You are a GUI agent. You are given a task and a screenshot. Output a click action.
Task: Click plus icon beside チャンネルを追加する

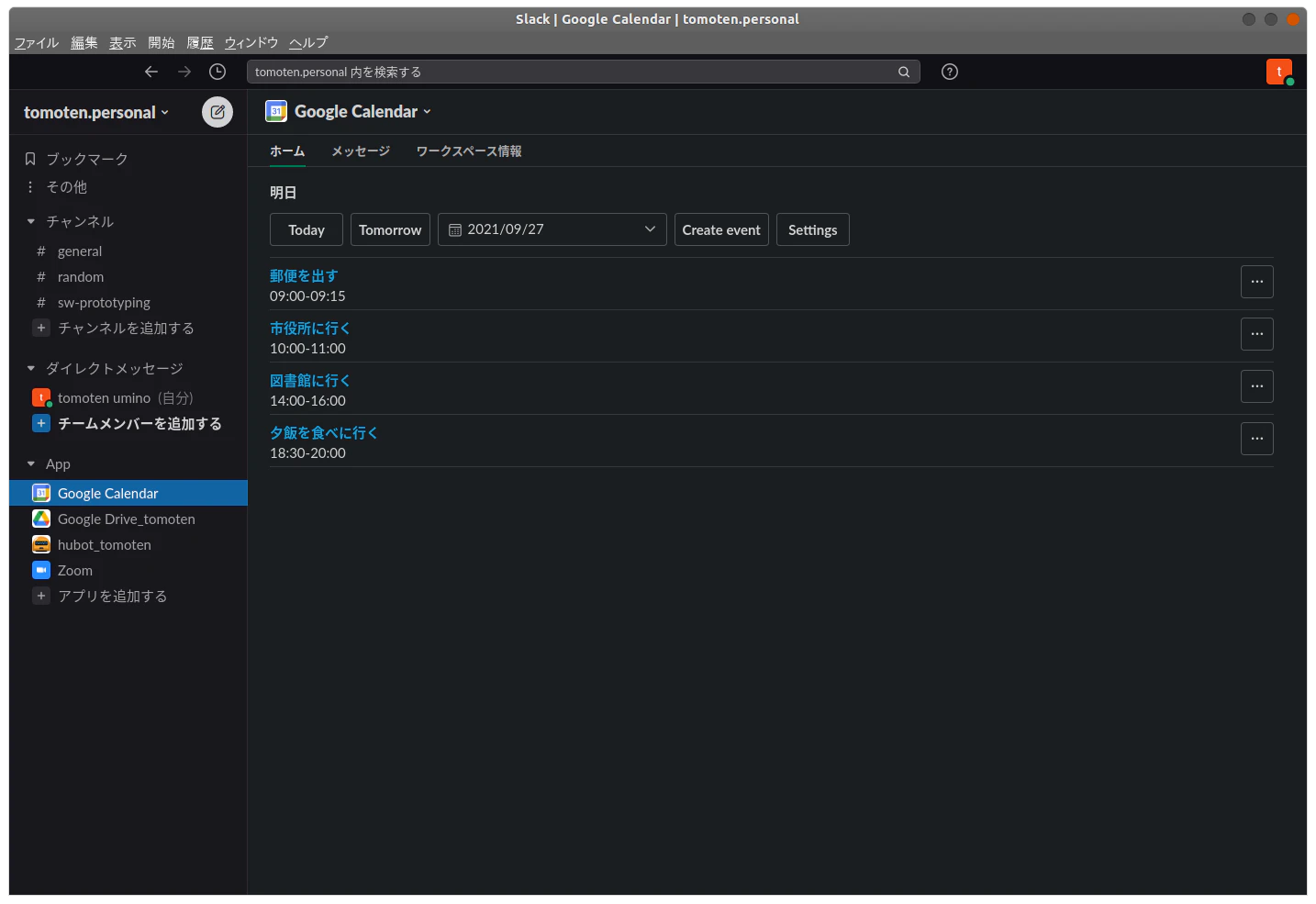(41, 328)
